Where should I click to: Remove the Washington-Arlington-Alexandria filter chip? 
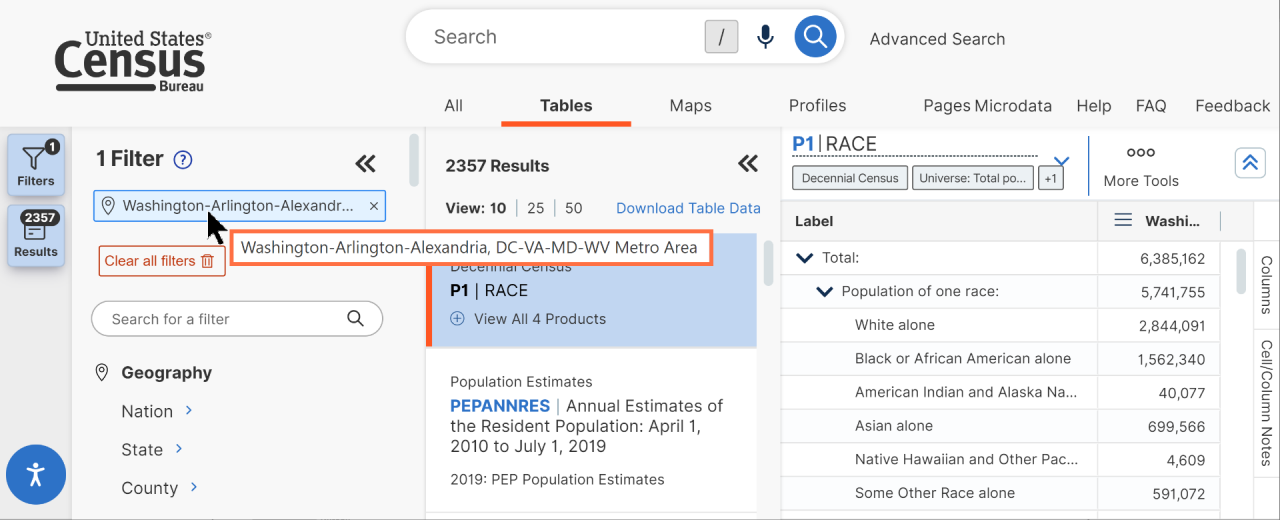pyautogui.click(x=374, y=206)
